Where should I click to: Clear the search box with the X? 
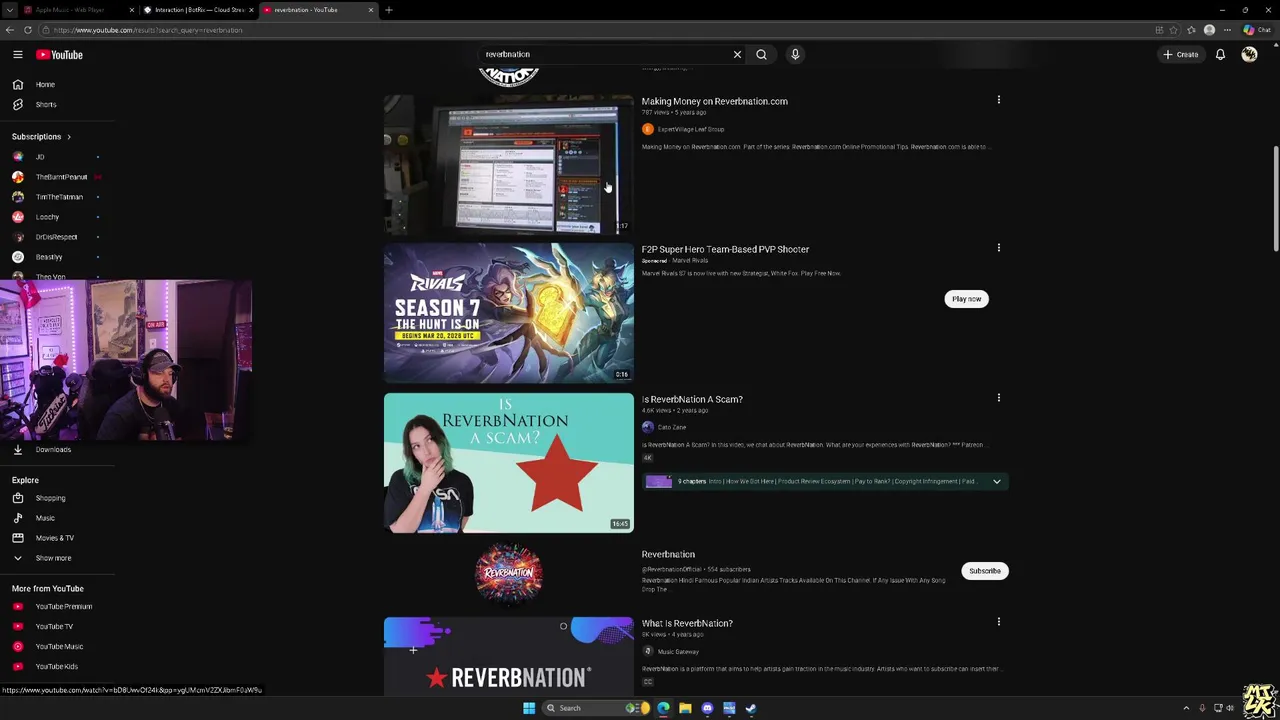point(737,55)
